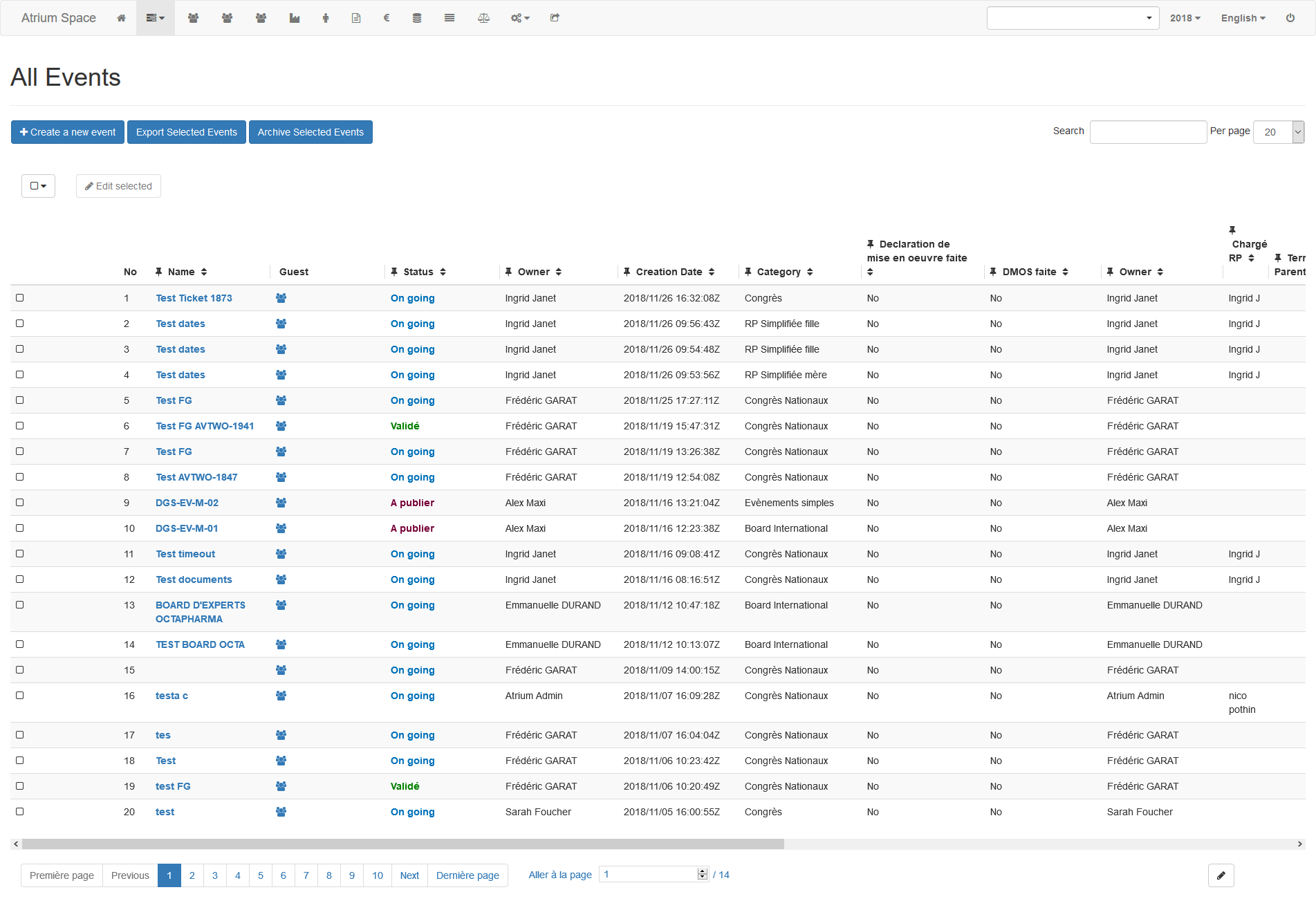Open the factory/industry icon in navbar
Viewport: 1316px width, 901px height.
click(295, 18)
